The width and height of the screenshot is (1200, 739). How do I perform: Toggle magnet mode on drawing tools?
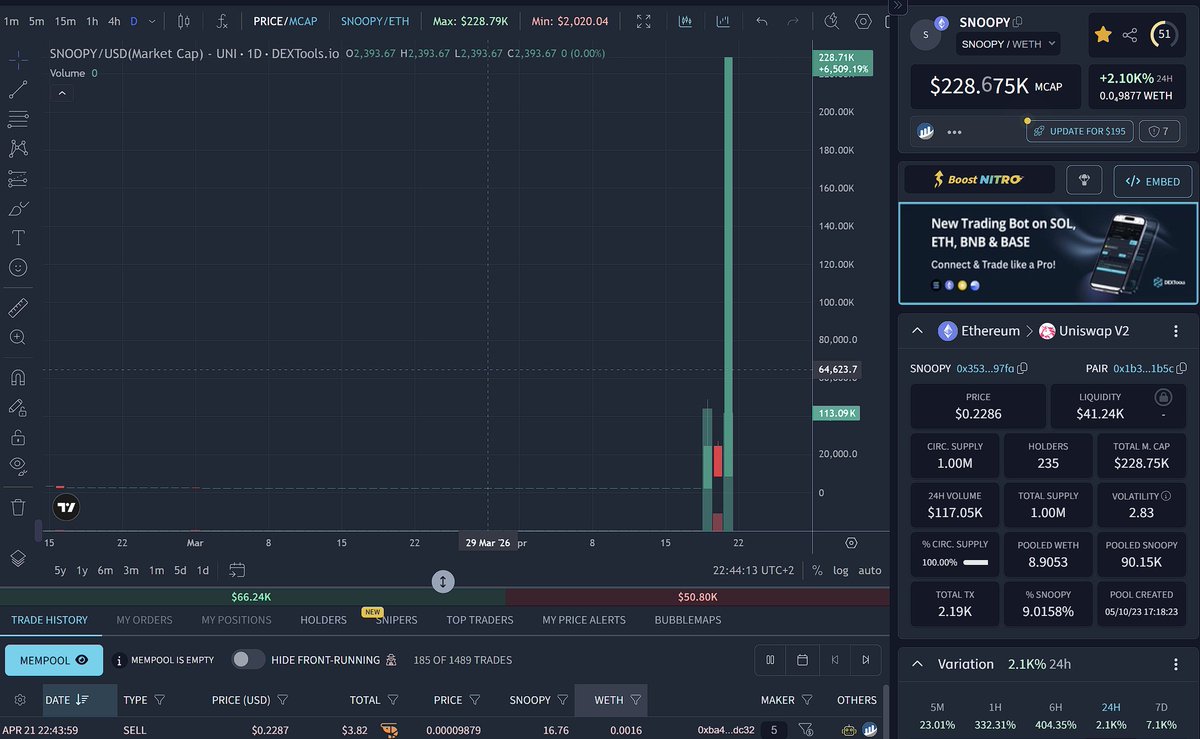click(18, 378)
